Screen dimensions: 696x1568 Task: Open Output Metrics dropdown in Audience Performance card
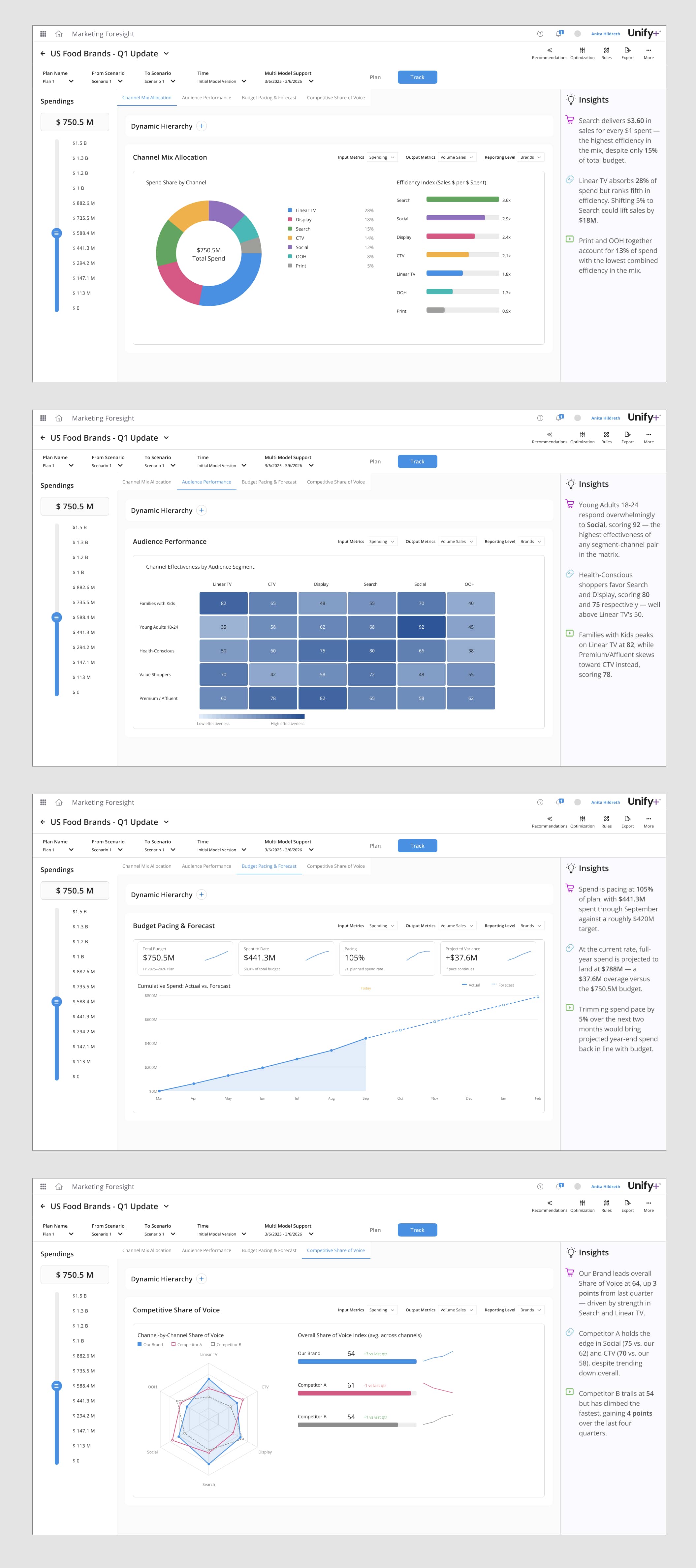457,541
